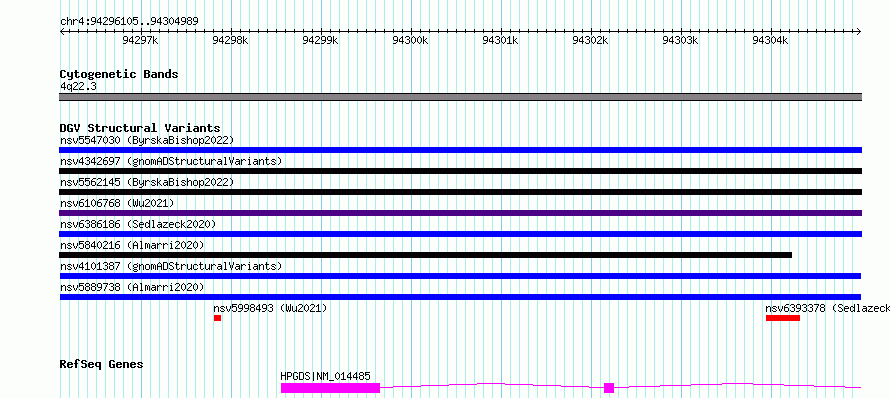Click the 94297k ruler label
Image resolution: width=890 pixels, height=398 pixels.
tap(140, 40)
